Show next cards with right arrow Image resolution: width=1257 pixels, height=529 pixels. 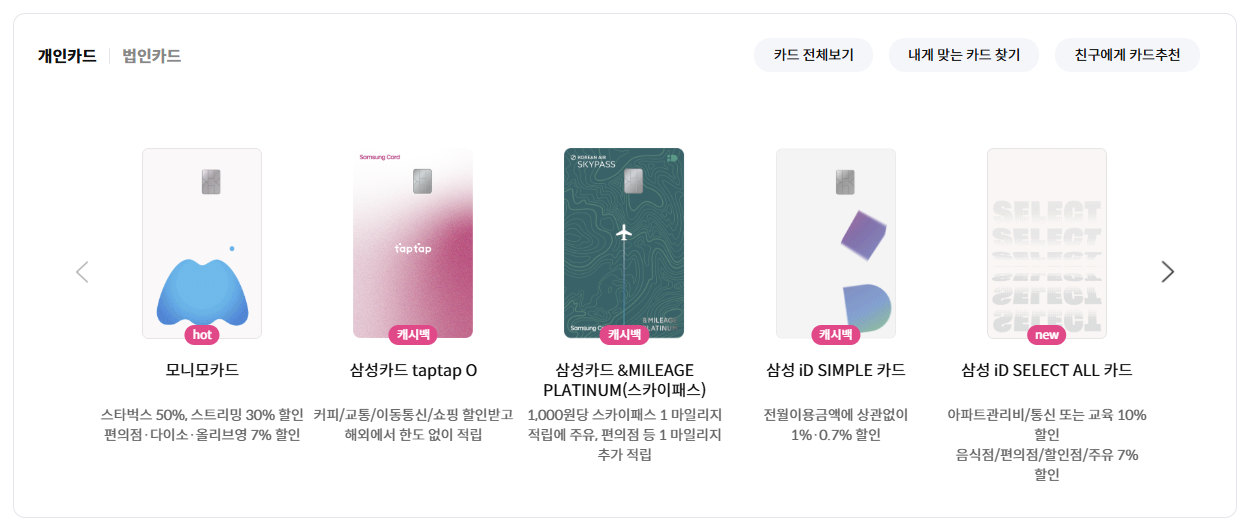click(x=1167, y=272)
